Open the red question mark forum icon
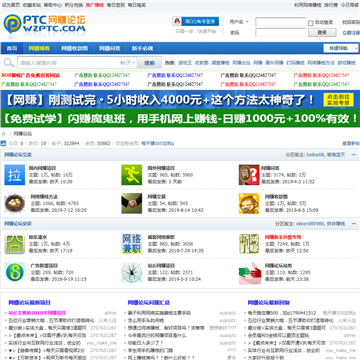 249,175
